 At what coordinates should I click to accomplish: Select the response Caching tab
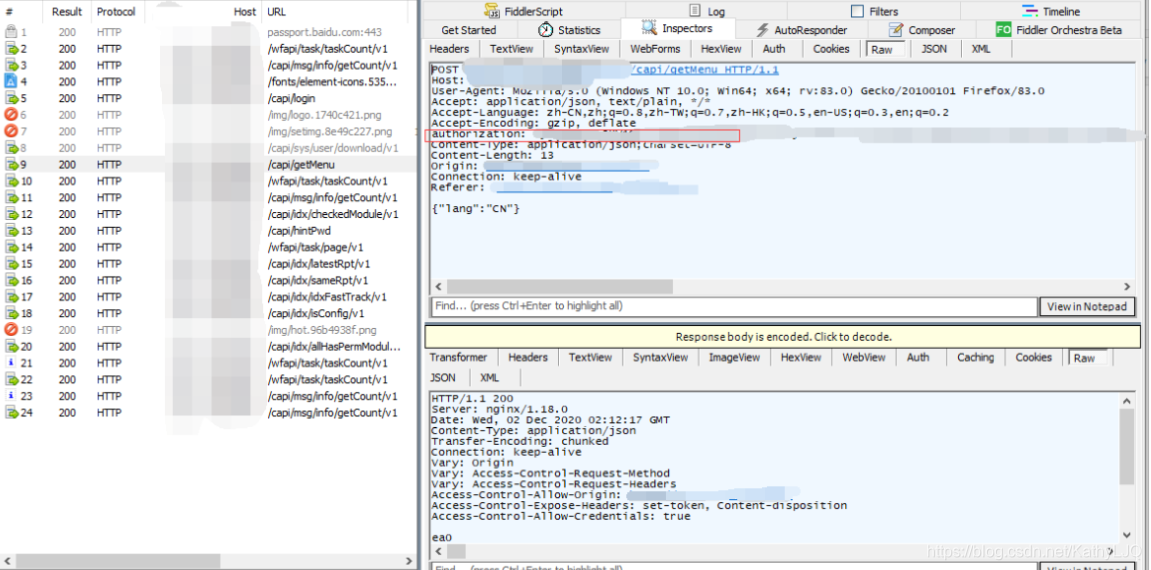point(976,357)
